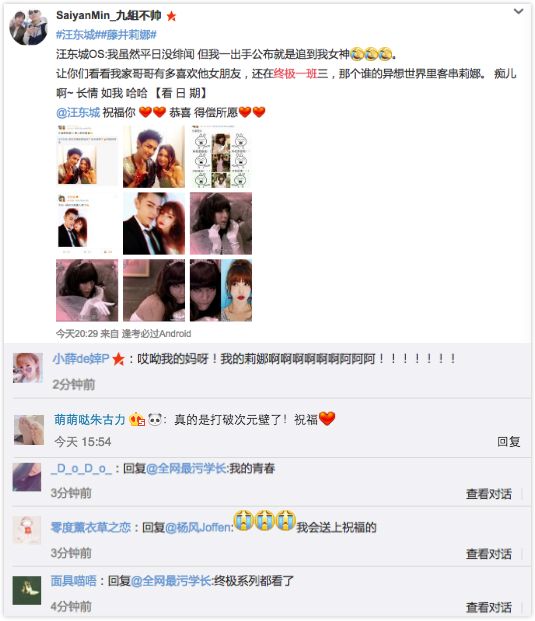Click star badge next to SaiyanMin username
The image size is (535, 621).
(171, 16)
